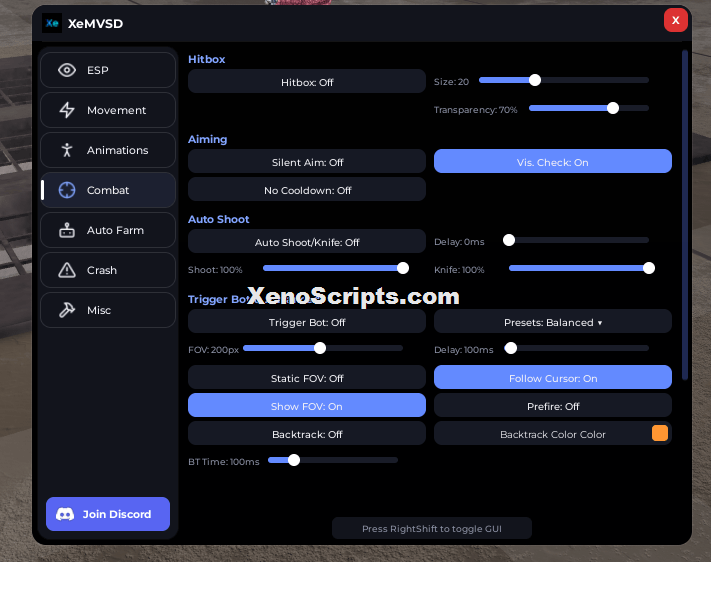Click the Join Discord button
Image resolution: width=711 pixels, height=592 pixels.
(x=108, y=514)
